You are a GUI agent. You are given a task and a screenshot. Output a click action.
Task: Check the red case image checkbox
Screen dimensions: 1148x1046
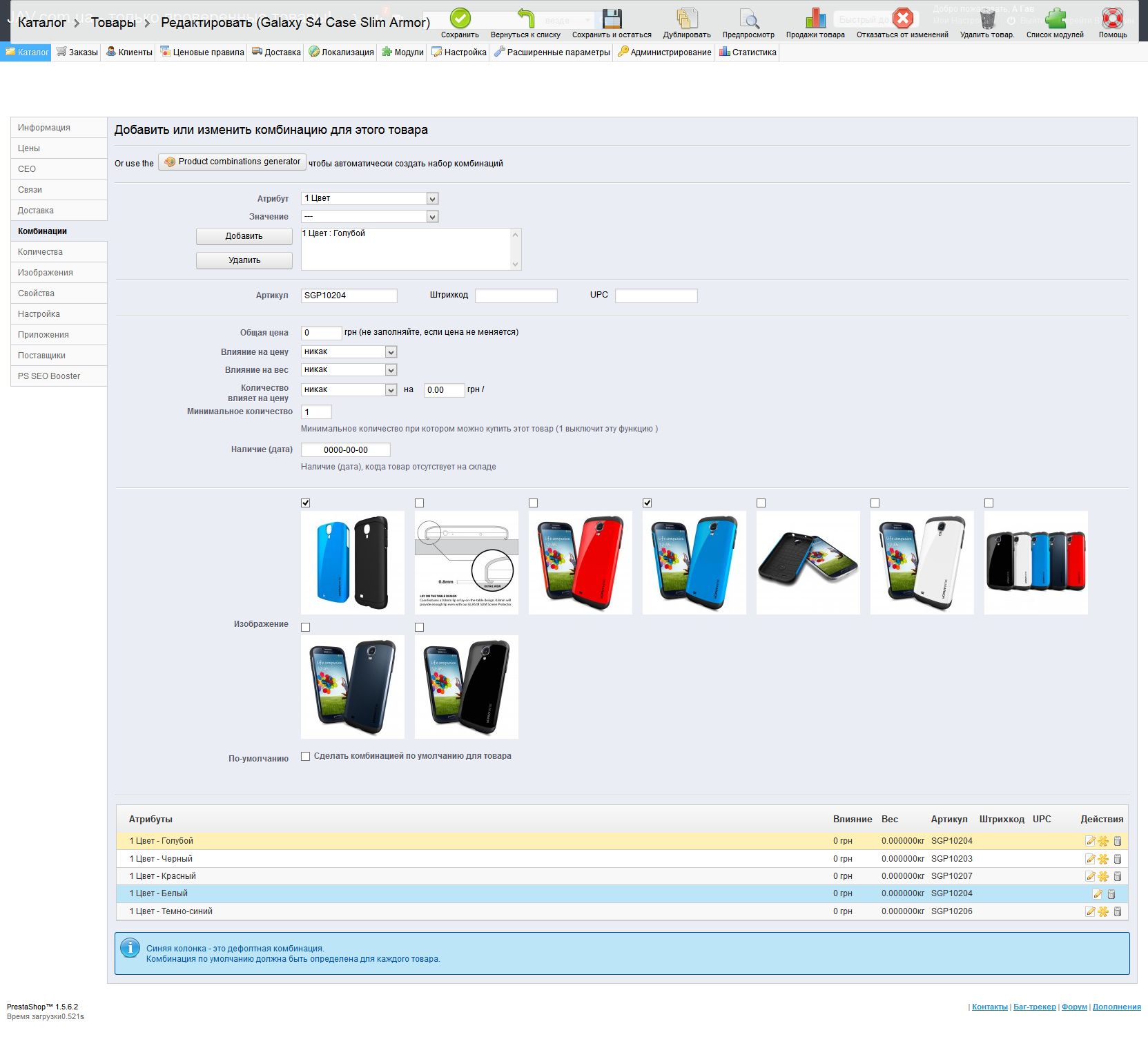tap(534, 503)
